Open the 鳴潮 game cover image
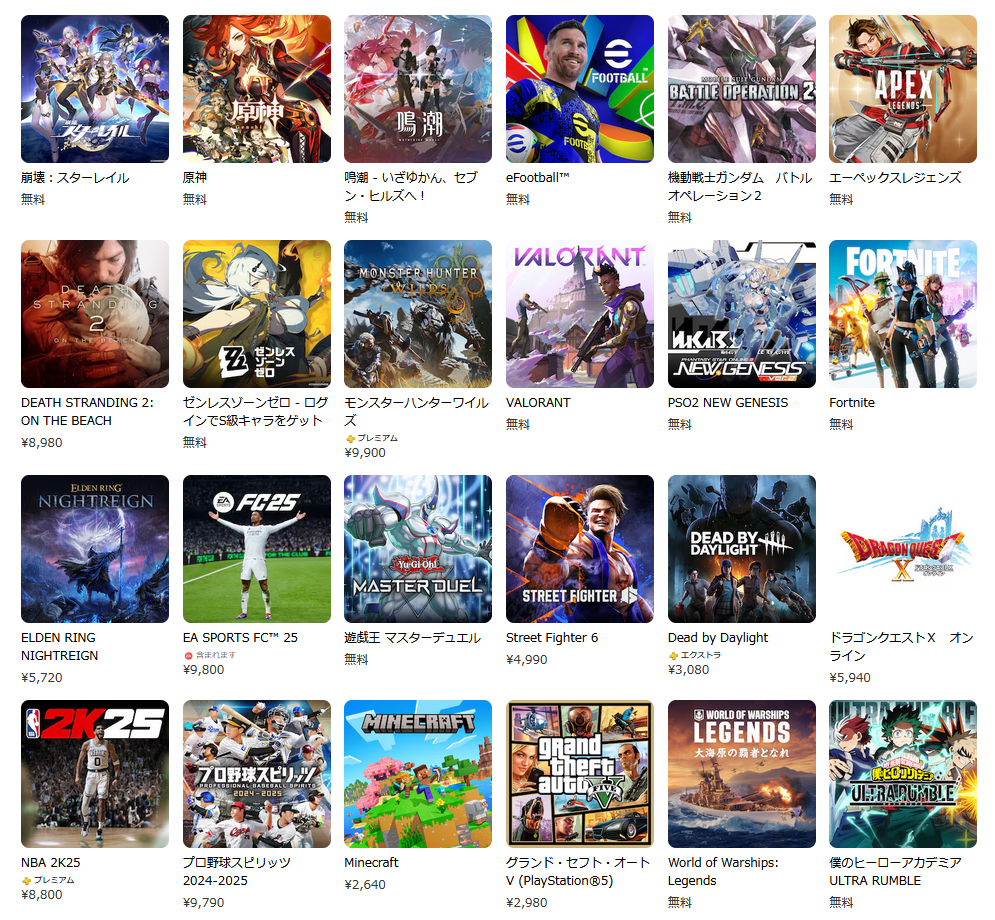 pyautogui.click(x=418, y=89)
